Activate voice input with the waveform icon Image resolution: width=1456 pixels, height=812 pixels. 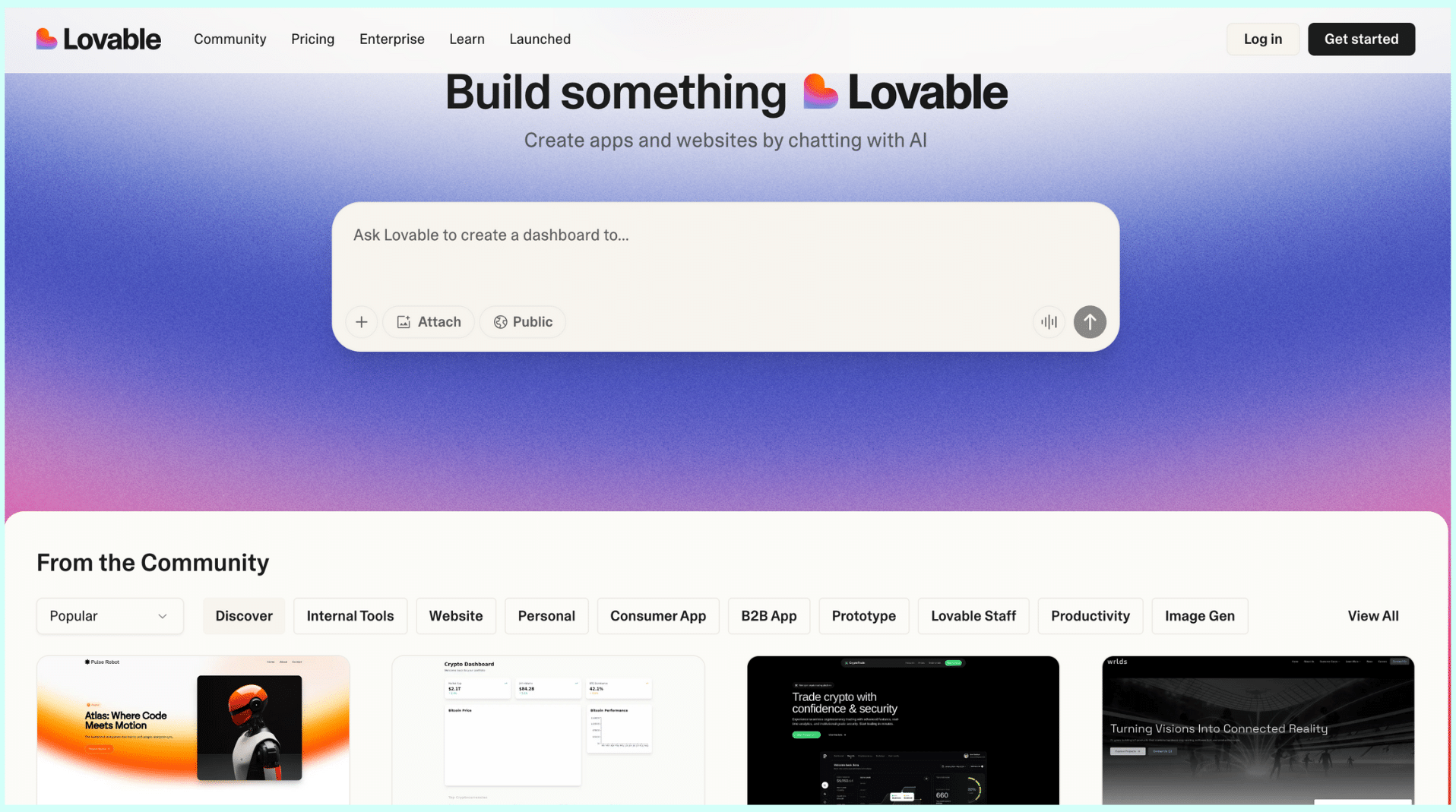pos(1048,321)
